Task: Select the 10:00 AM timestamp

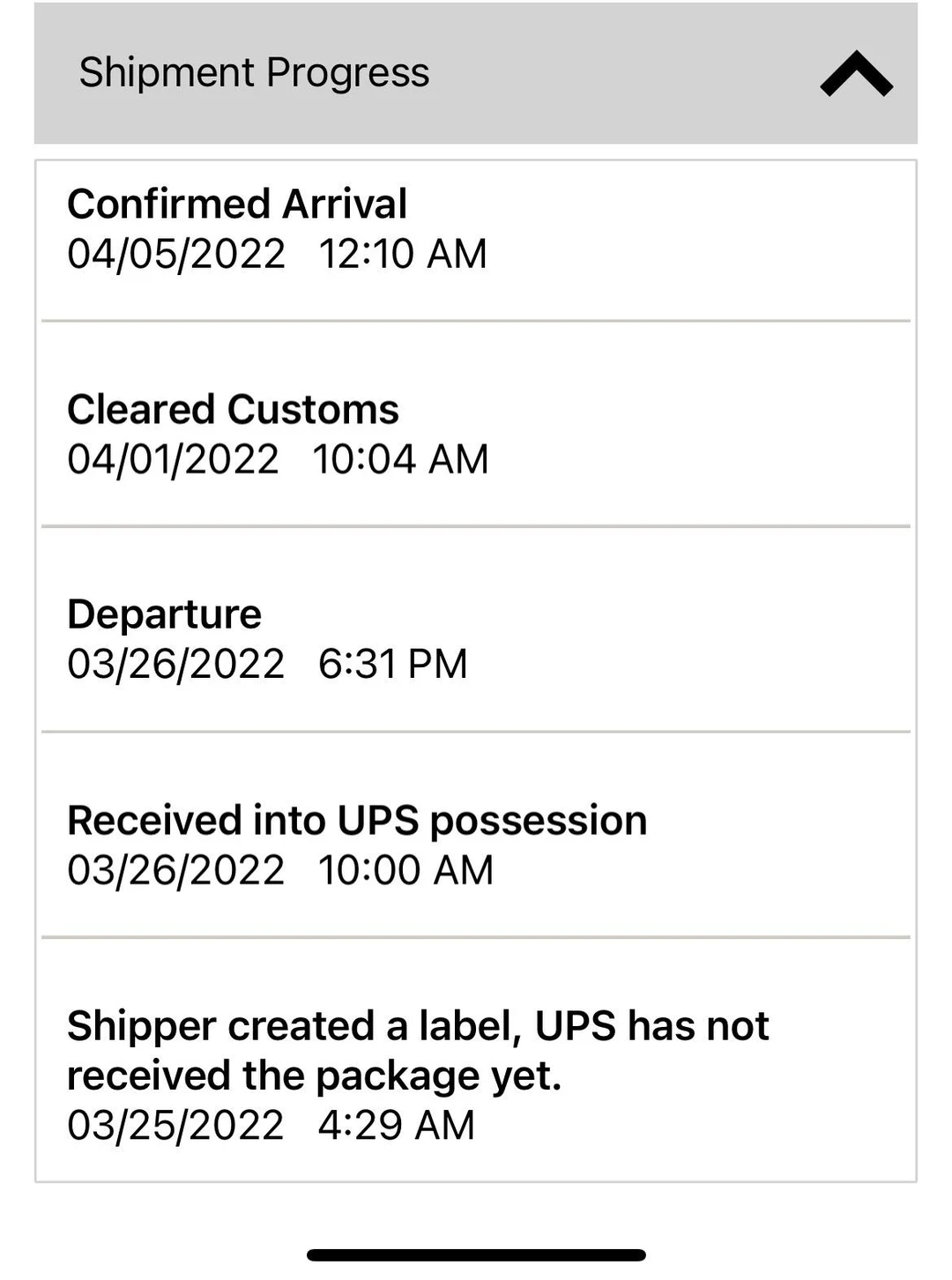Action: coord(405,870)
